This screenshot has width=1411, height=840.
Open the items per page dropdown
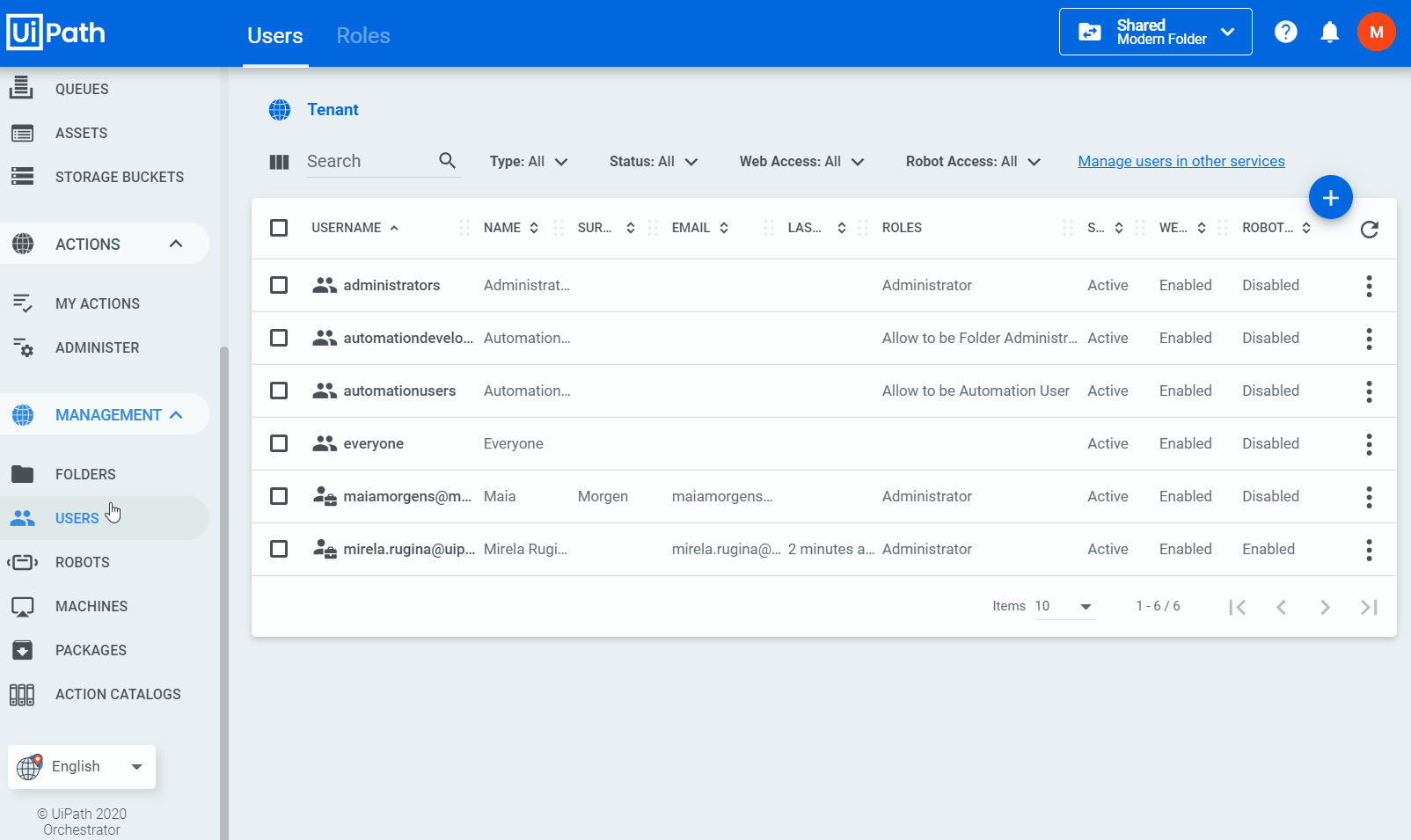(x=1065, y=606)
